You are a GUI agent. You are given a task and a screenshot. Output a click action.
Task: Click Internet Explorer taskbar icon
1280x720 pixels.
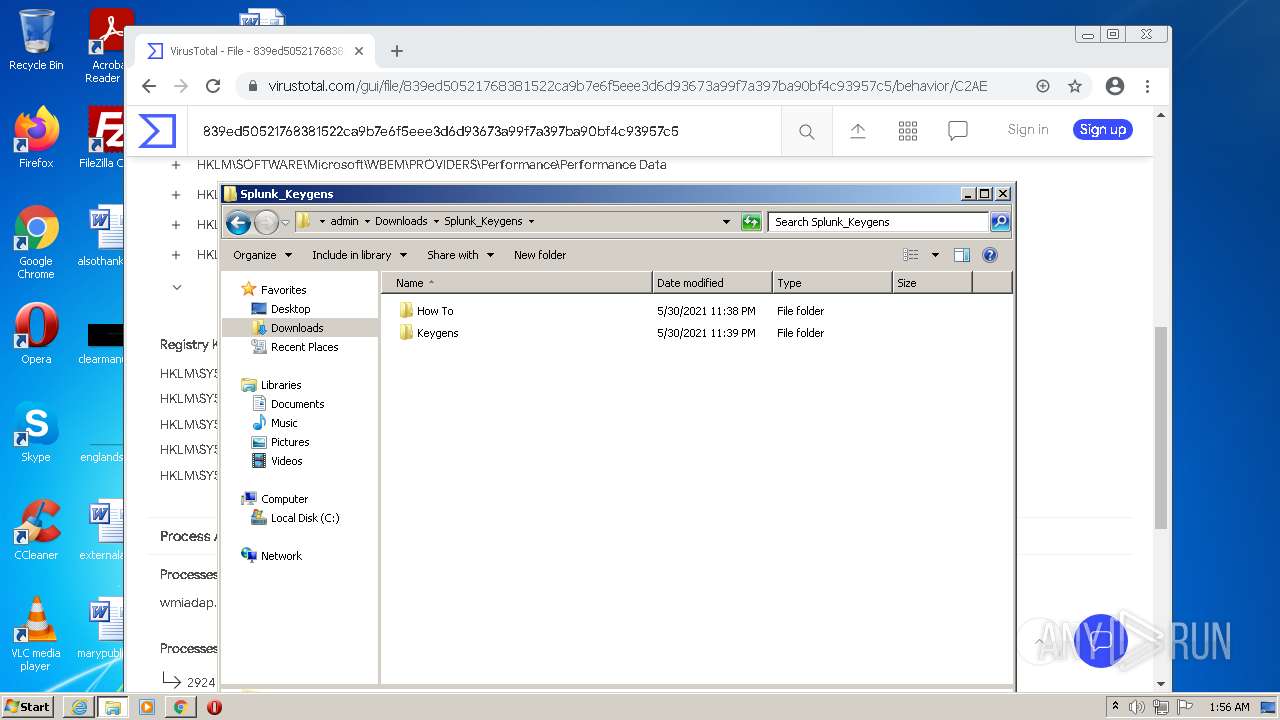pos(79,707)
